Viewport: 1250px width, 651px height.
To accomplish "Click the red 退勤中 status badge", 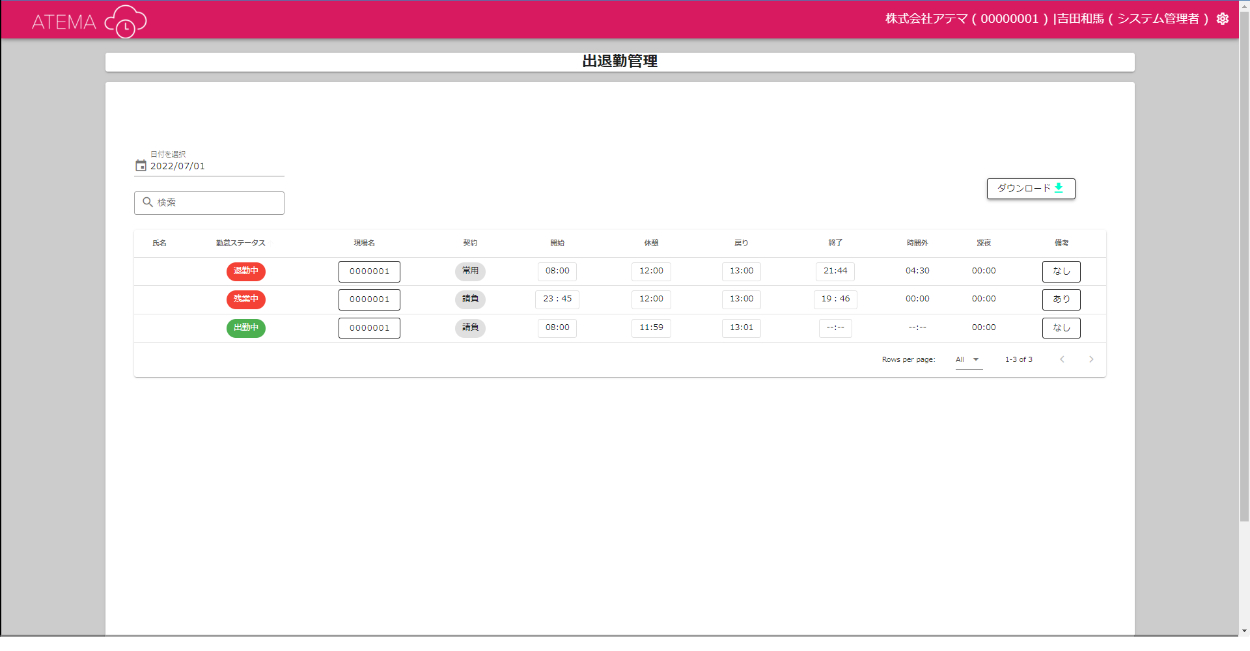I will click(x=246, y=271).
